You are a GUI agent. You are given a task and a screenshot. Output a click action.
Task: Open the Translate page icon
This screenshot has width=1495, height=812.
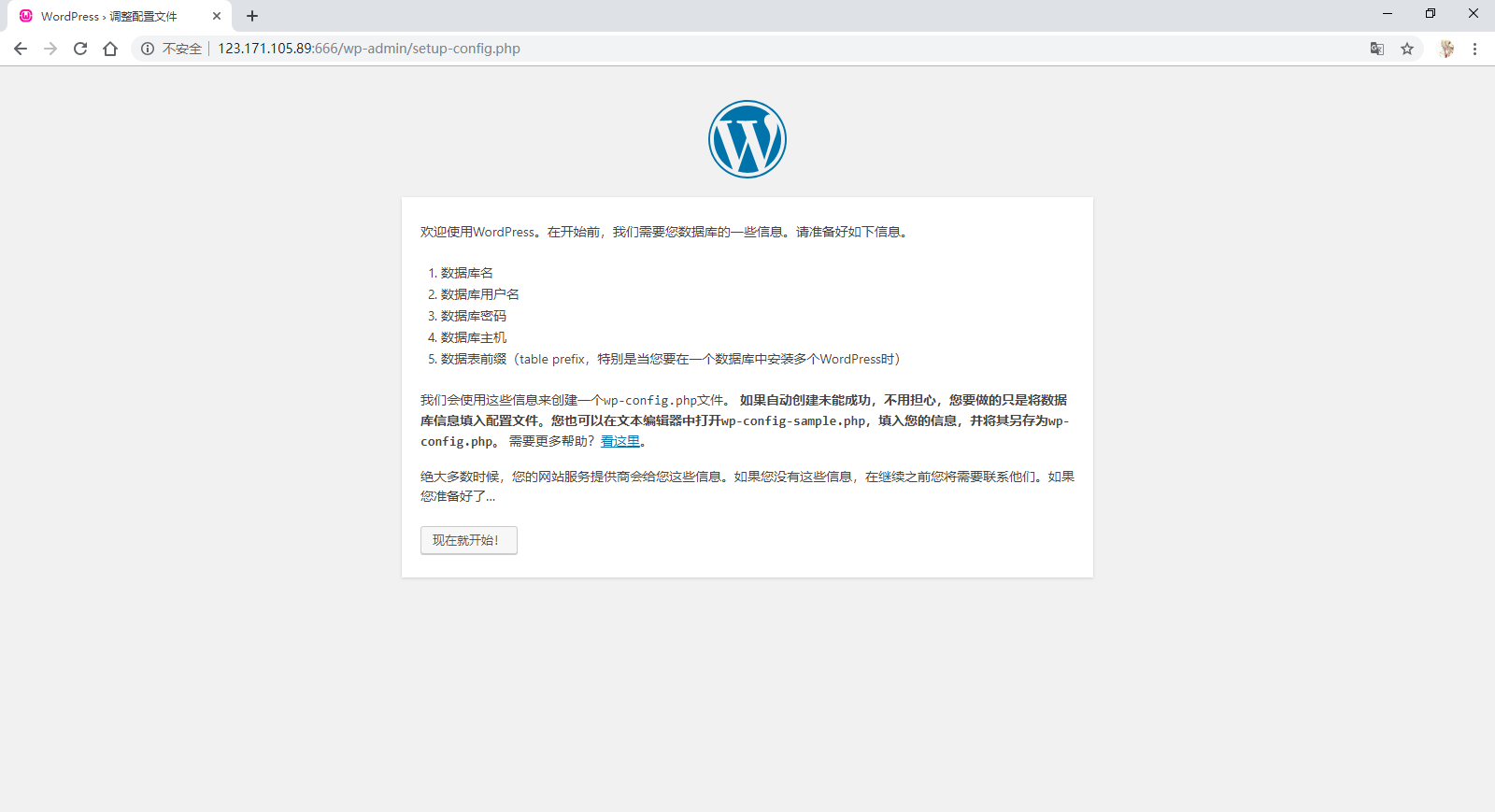(x=1376, y=49)
